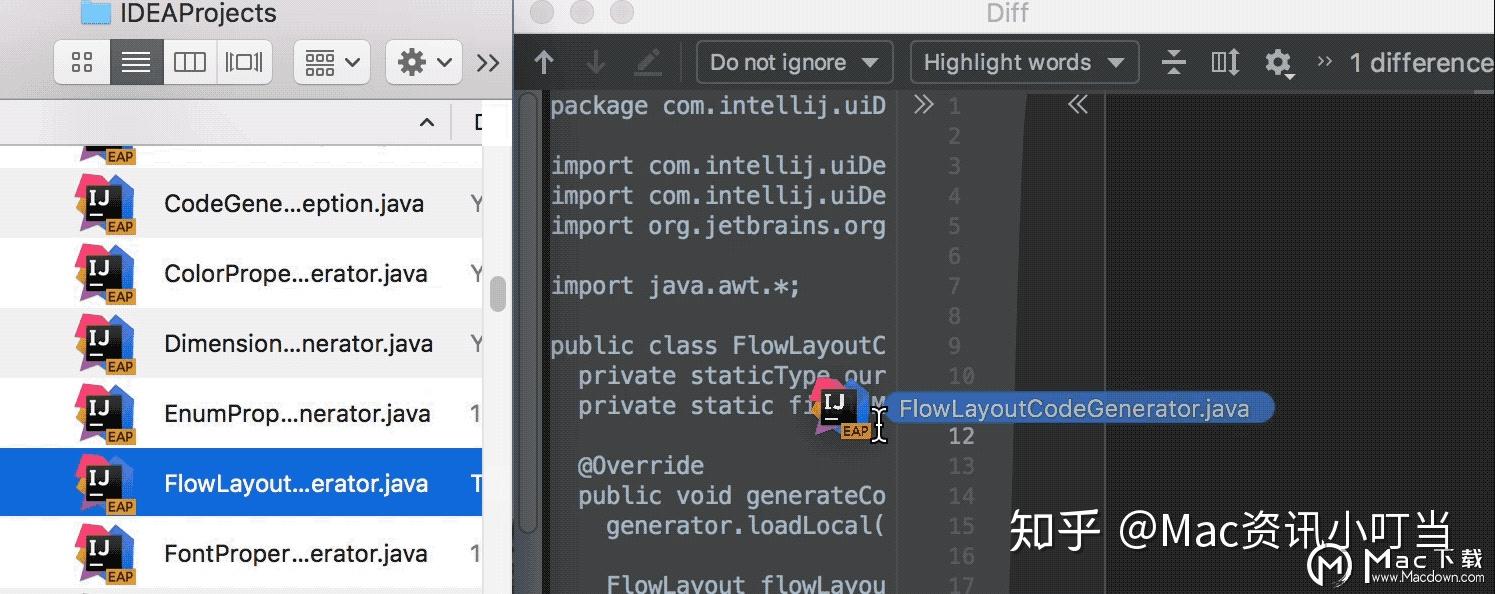Click IntelliJ icon of FontProper...erator.java
The width and height of the screenshot is (1495, 594).
105,553
